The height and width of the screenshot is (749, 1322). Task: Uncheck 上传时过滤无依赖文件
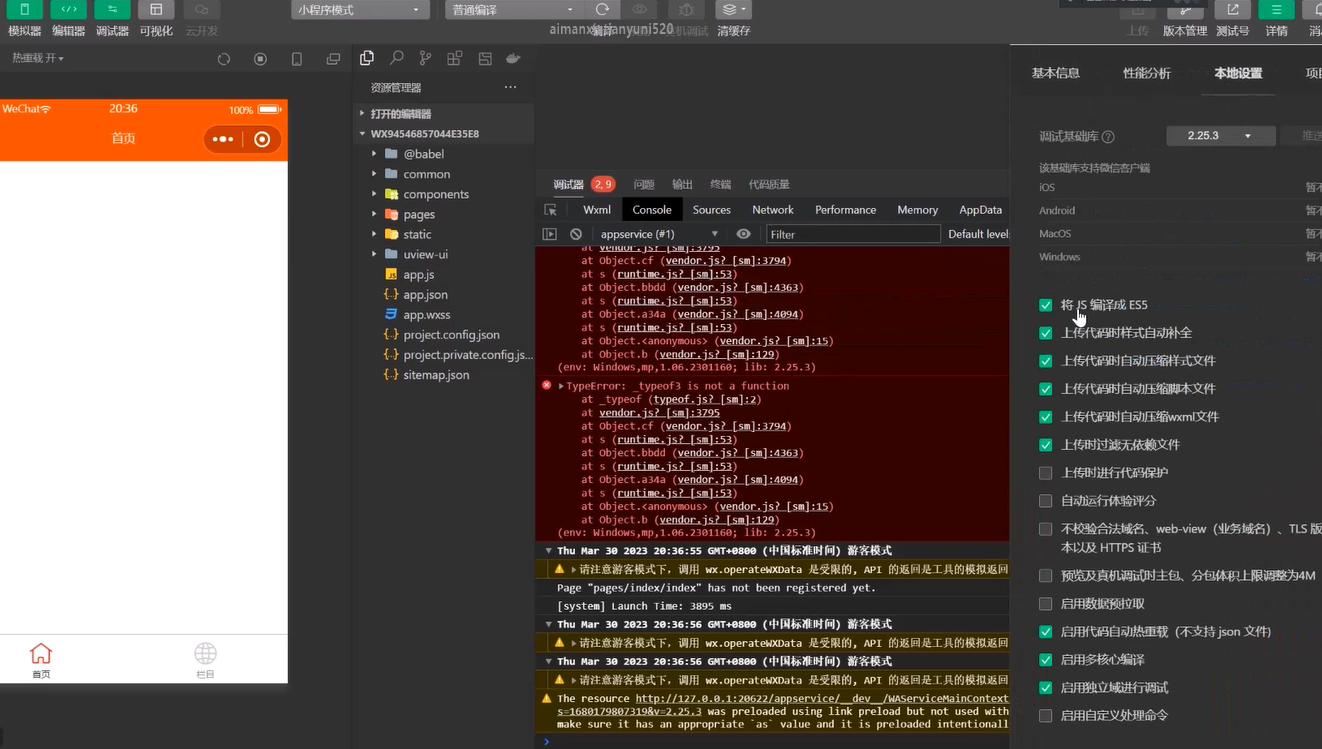(1046, 445)
